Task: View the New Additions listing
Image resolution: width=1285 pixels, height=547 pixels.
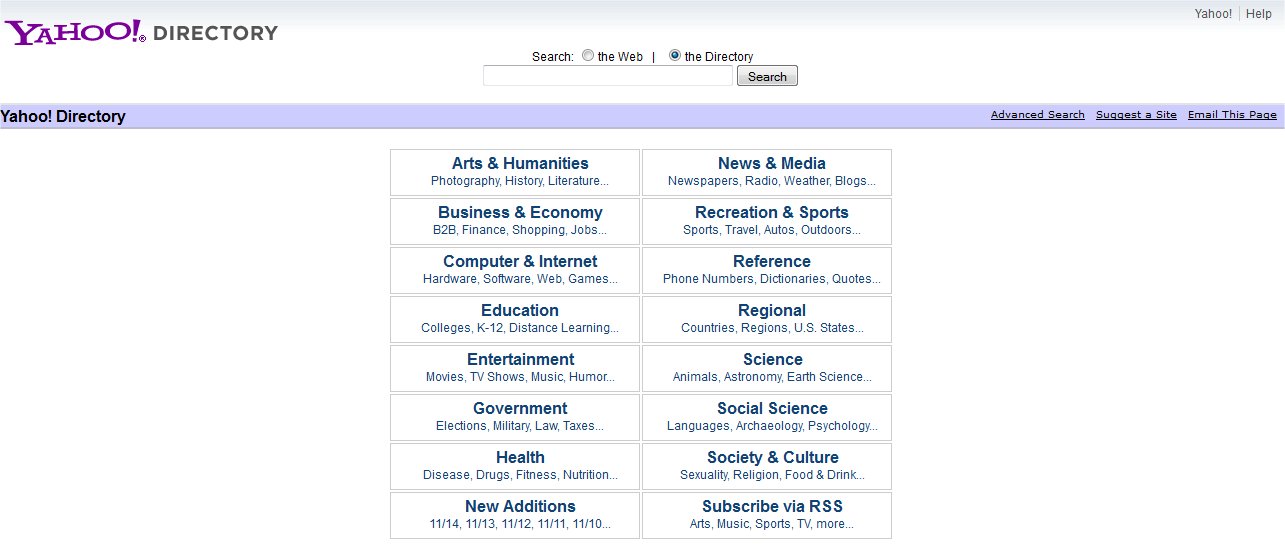Action: tap(520, 507)
